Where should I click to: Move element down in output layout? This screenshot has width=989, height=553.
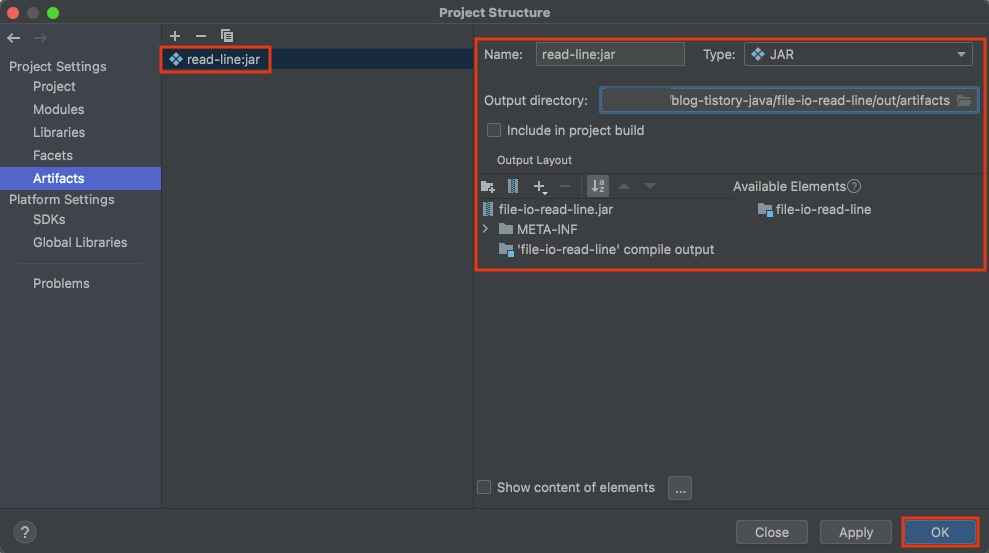[x=650, y=186]
